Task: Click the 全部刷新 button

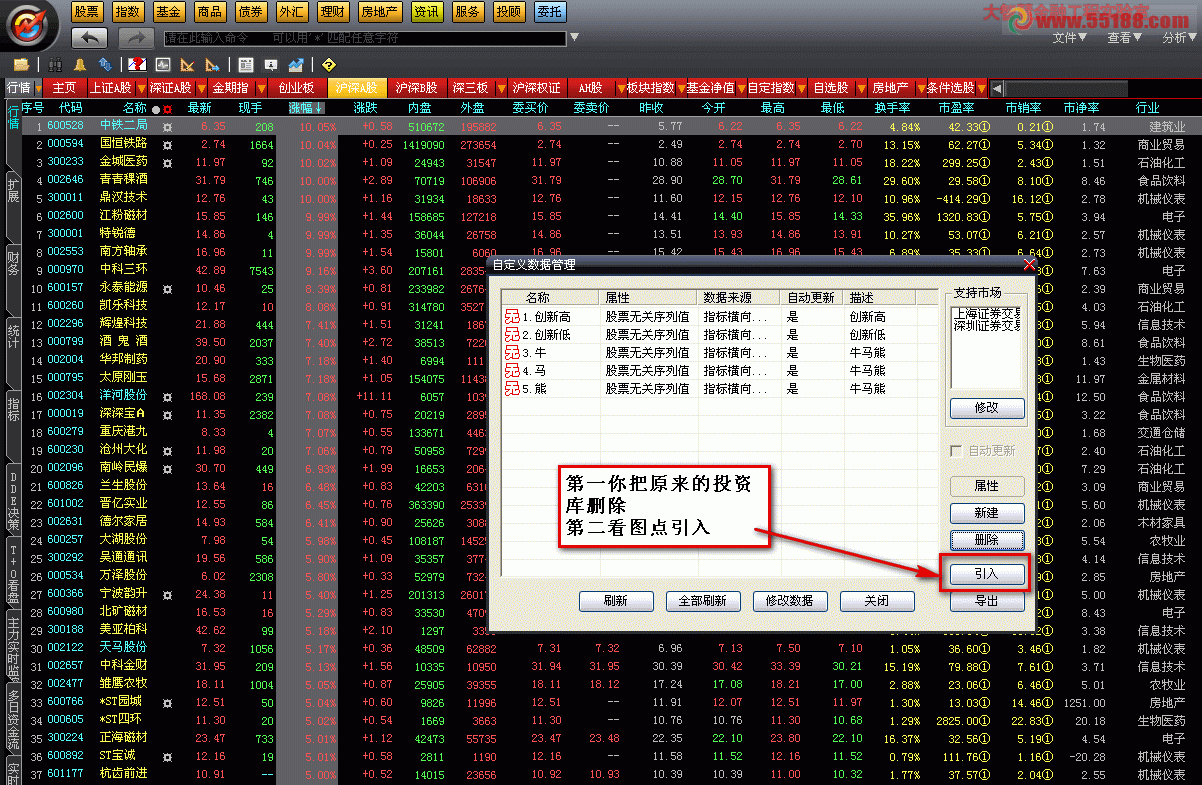Action: 702,601
